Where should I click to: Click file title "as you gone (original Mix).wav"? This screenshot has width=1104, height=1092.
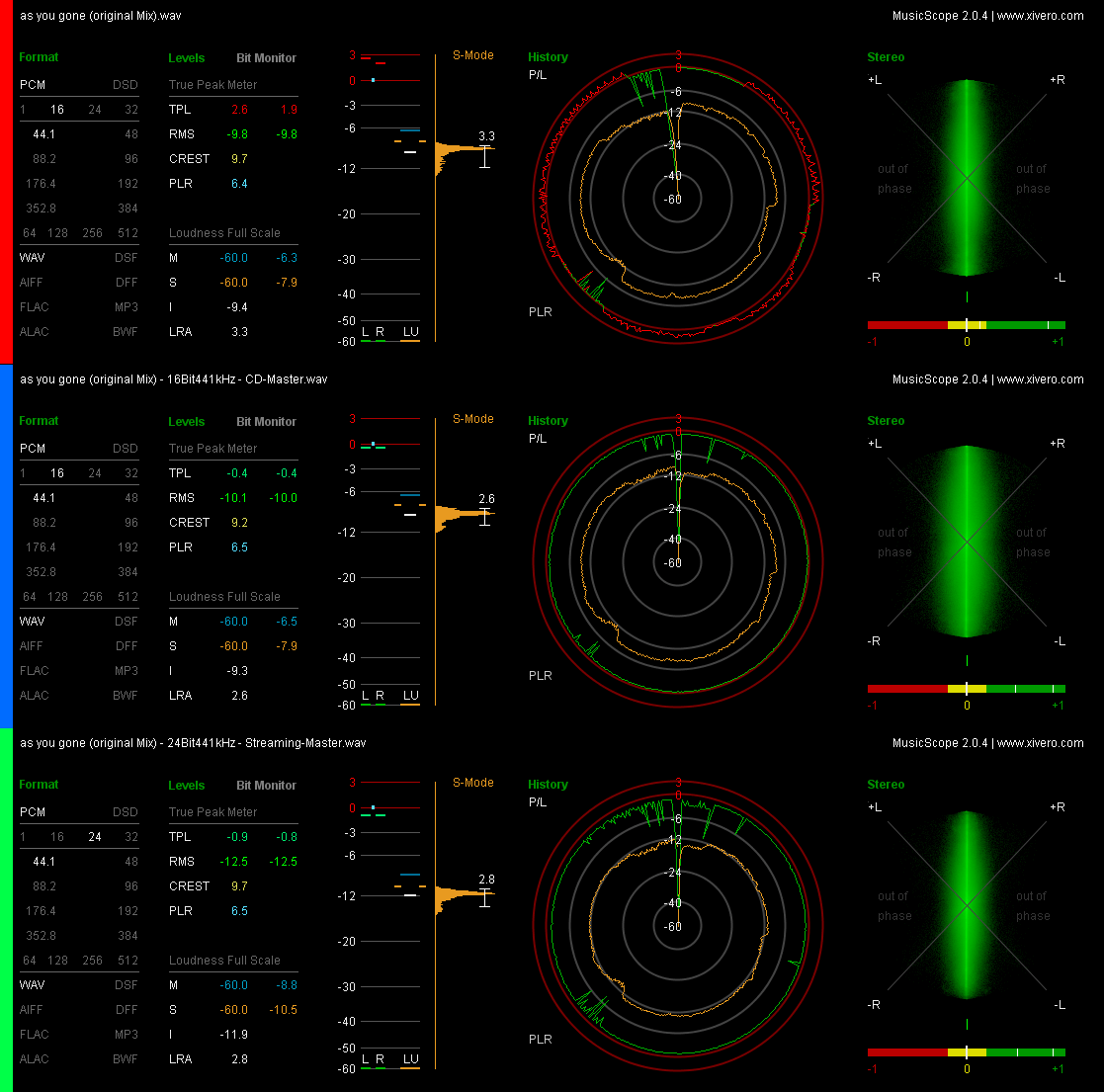click(100, 16)
